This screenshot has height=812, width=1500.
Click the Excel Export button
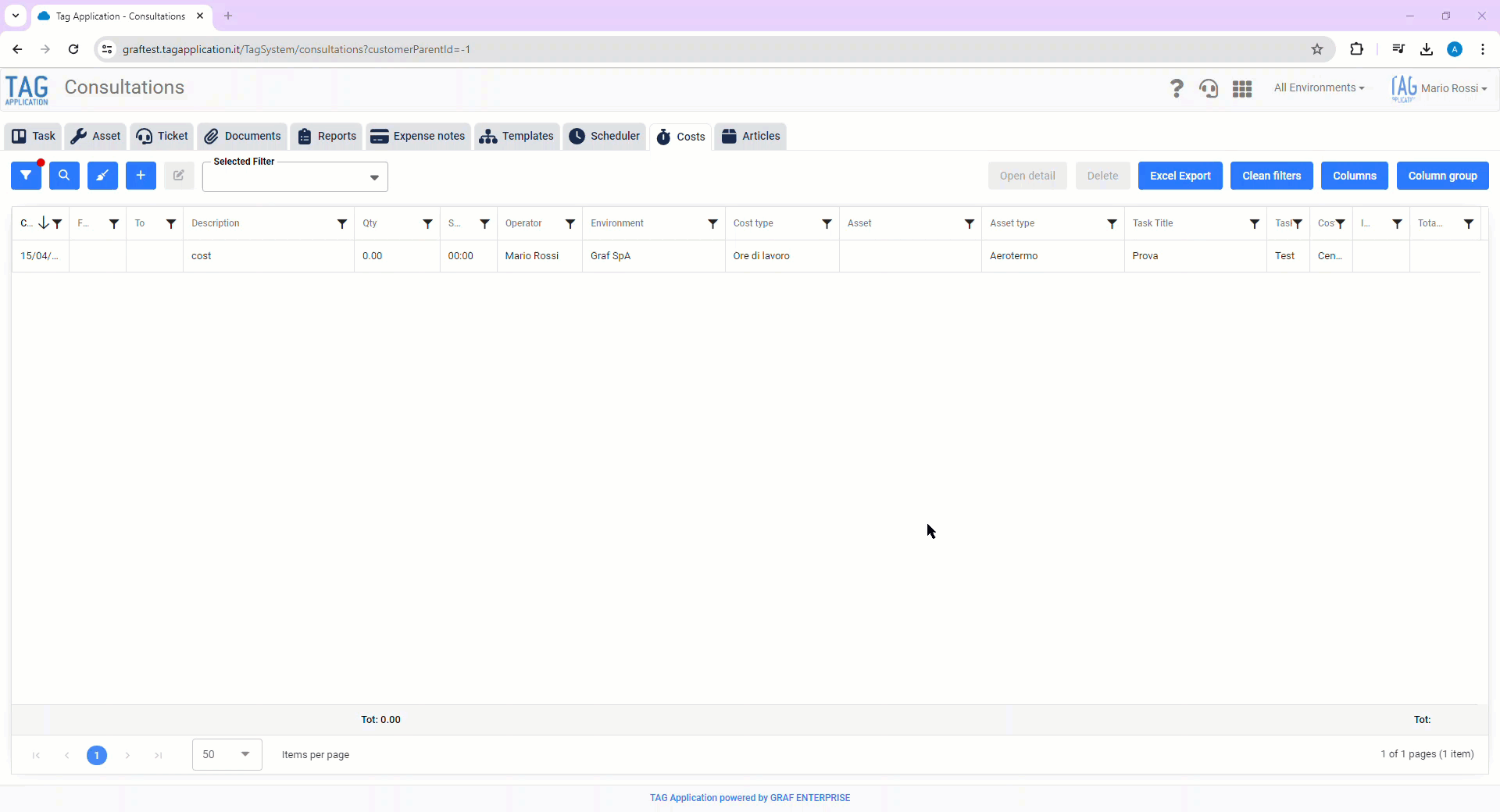point(1180,176)
